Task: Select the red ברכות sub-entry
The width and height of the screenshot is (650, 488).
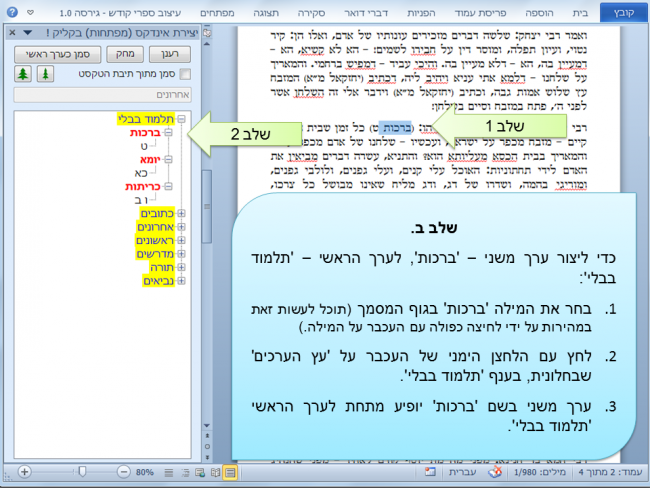Action: 145,133
